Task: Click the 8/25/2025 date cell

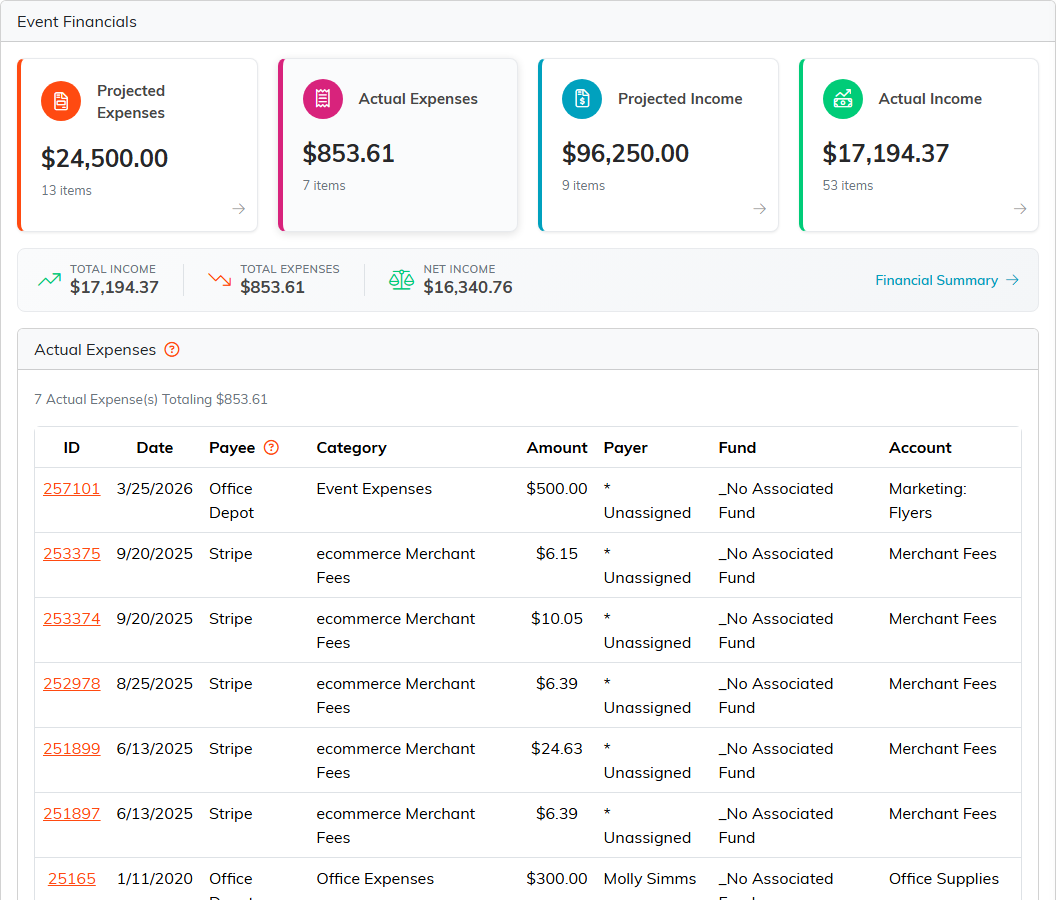Action: [x=155, y=684]
